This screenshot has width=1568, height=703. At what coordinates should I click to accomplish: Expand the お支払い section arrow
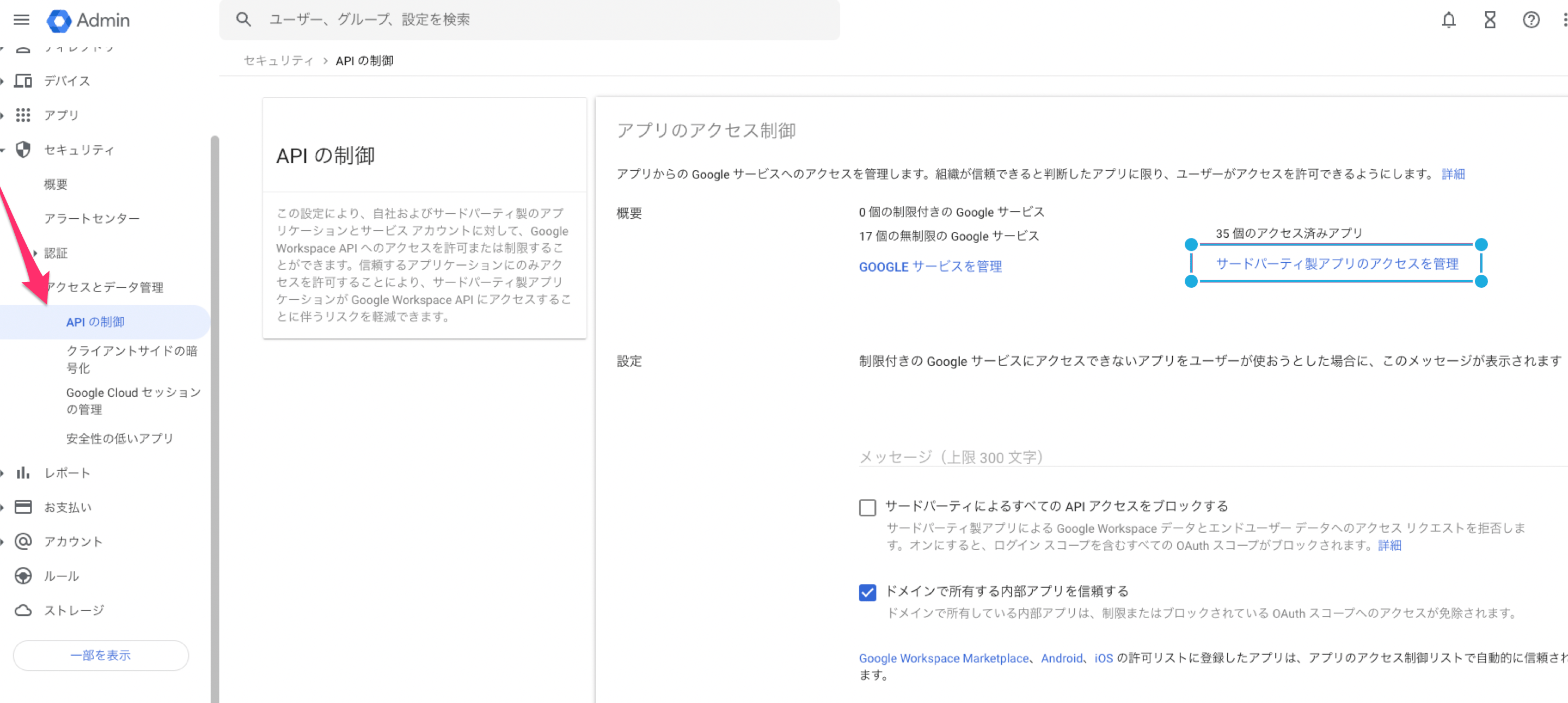pyautogui.click(x=2, y=507)
